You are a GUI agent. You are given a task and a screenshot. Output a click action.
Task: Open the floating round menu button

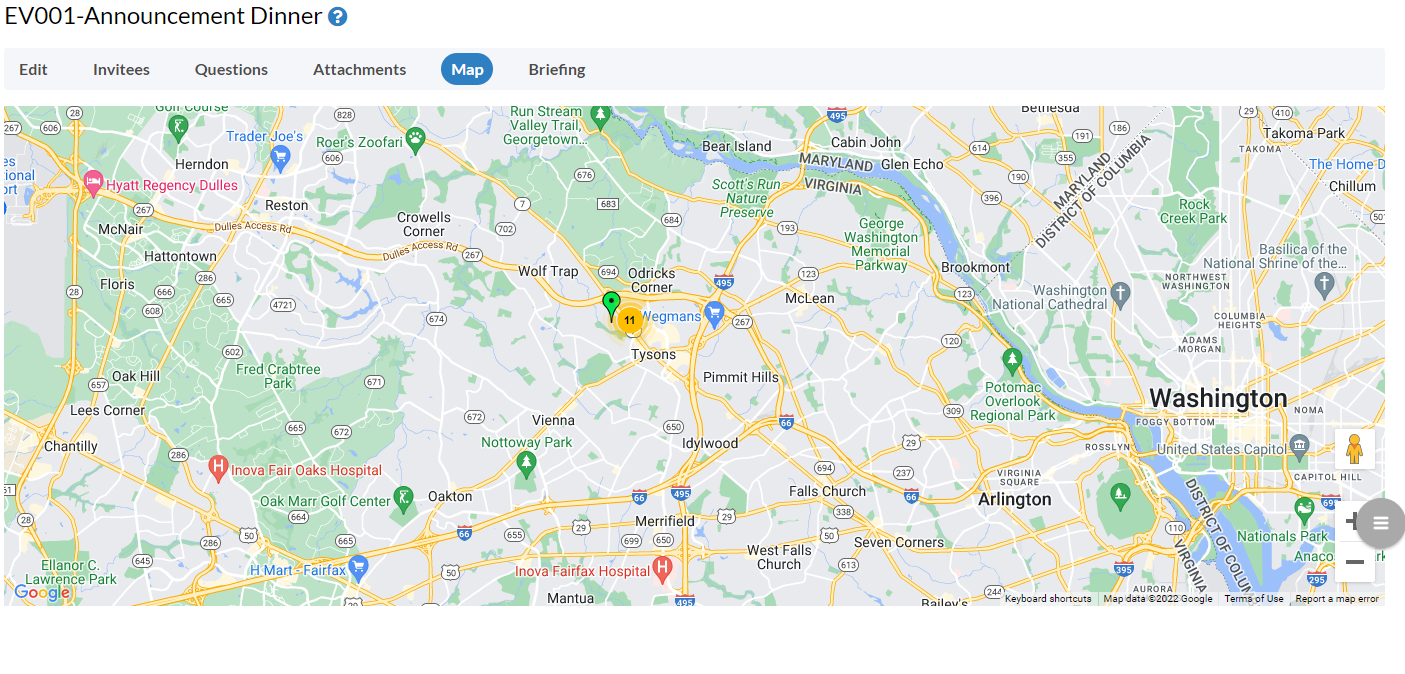point(1381,523)
